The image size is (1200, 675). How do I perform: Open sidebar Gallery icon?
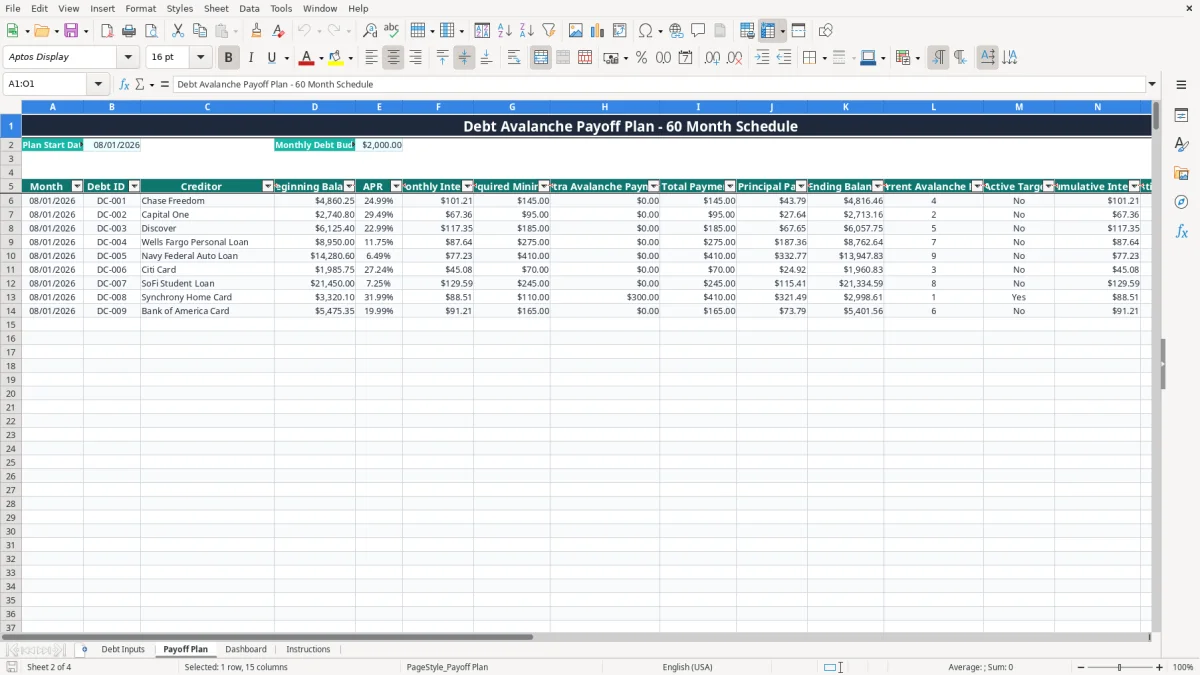pyautogui.click(x=1181, y=173)
